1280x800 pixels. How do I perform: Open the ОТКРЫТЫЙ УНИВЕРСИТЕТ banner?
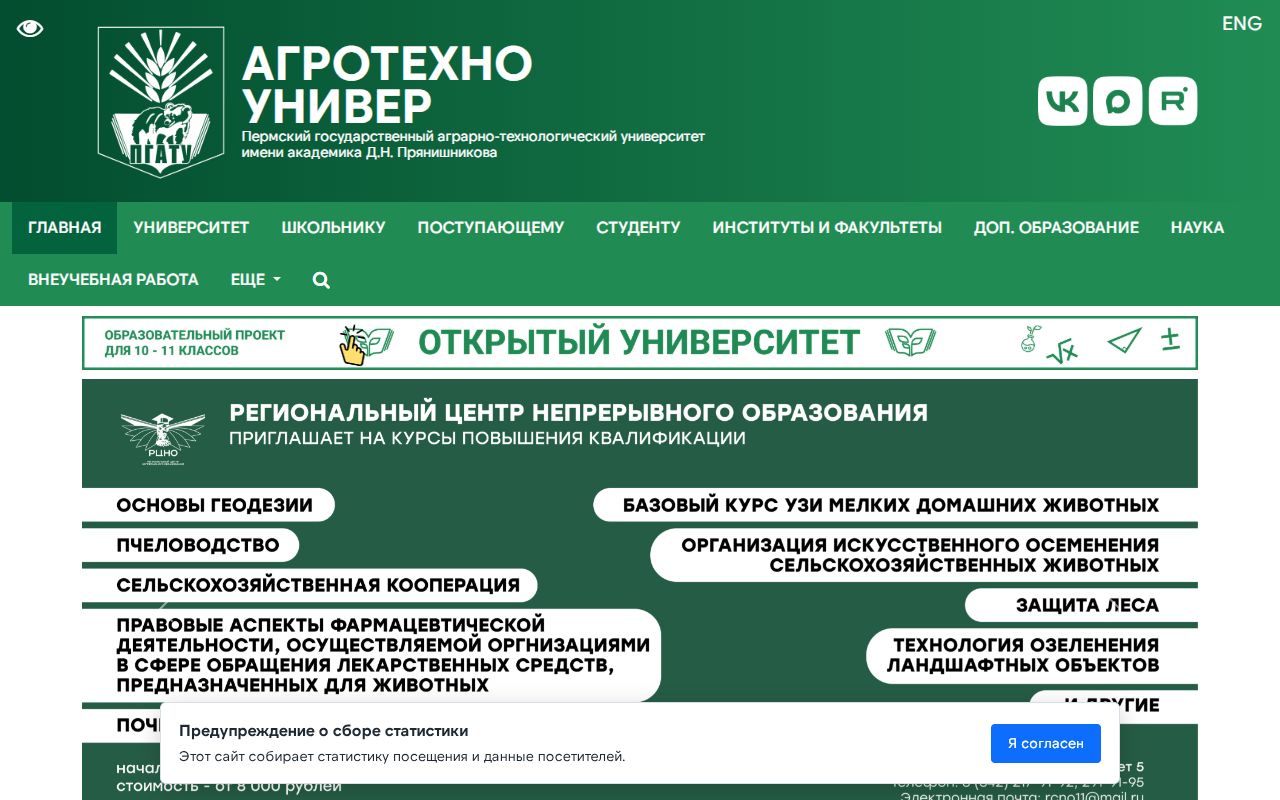pyautogui.click(x=640, y=343)
